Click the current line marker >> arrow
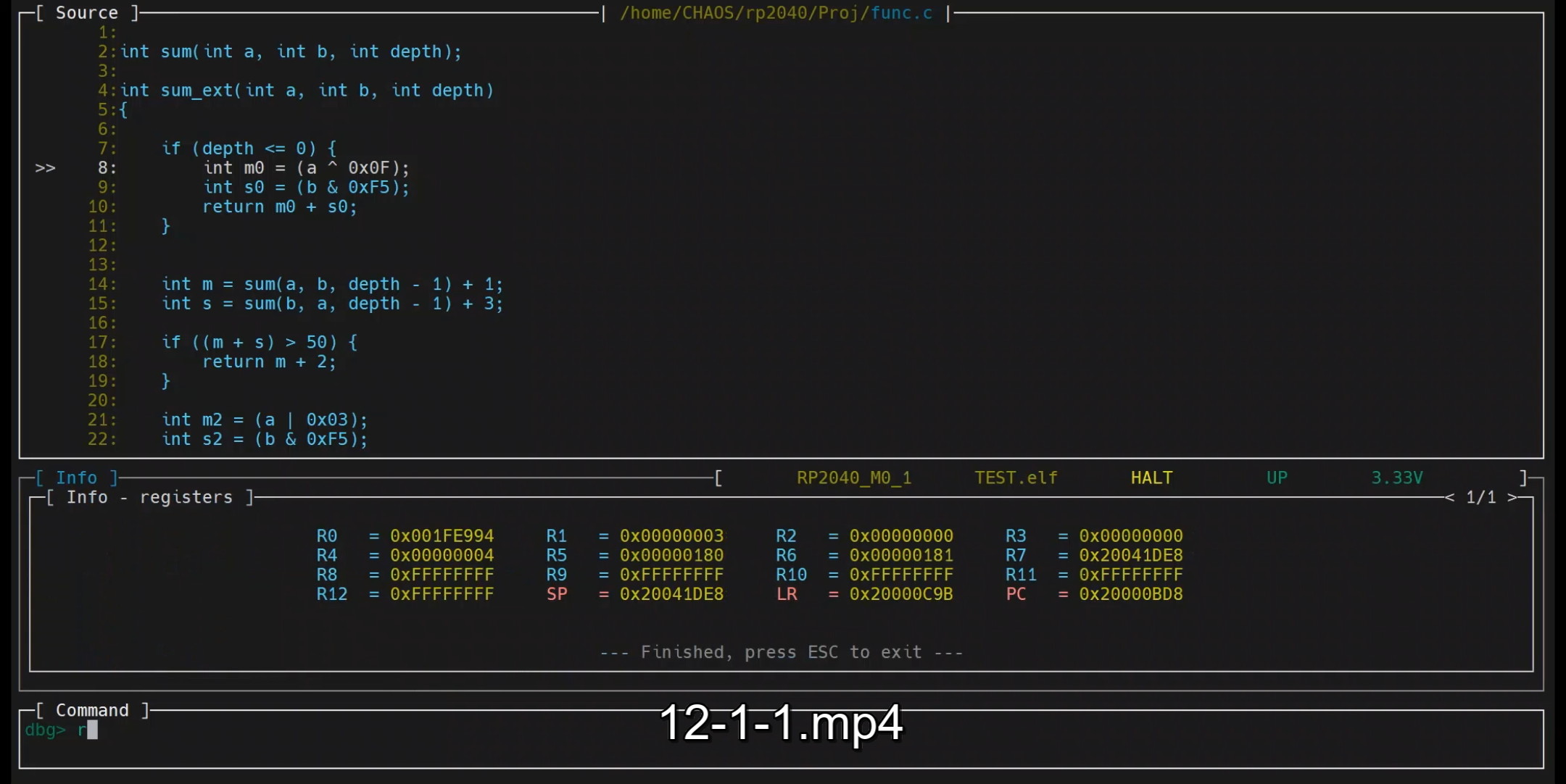 45,168
